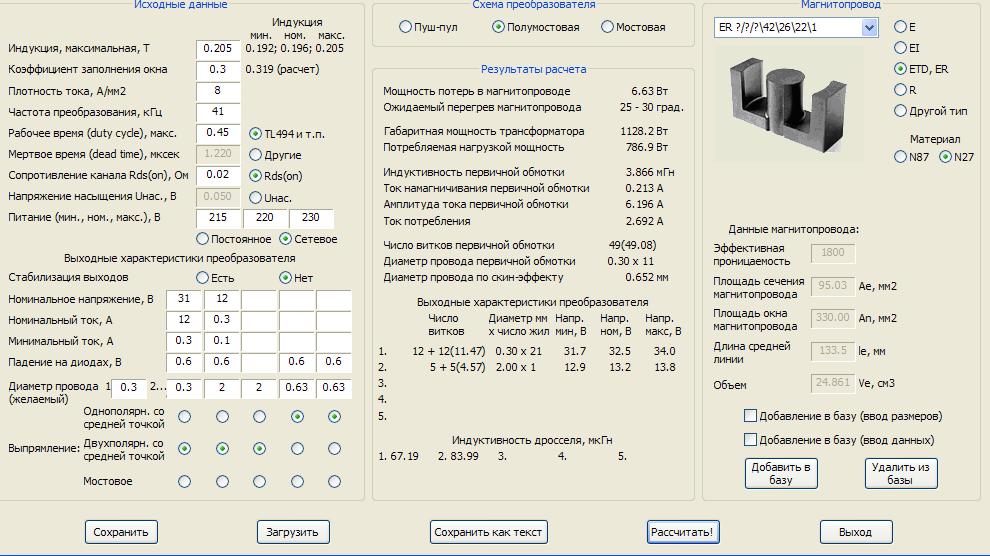Select TL494 и т.п. controller option
Viewport: 990px width, 556px height.
pyautogui.click(x=255, y=133)
